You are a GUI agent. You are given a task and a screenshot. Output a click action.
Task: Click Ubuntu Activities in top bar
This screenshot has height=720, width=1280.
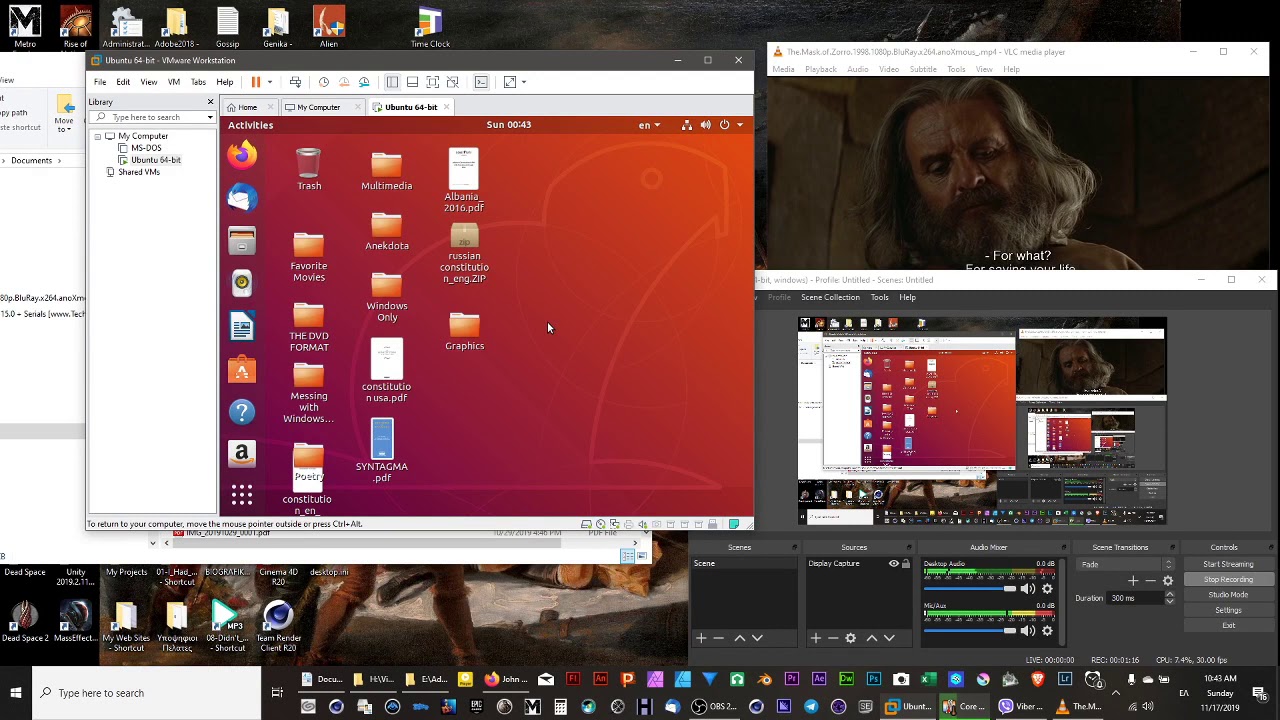(250, 125)
